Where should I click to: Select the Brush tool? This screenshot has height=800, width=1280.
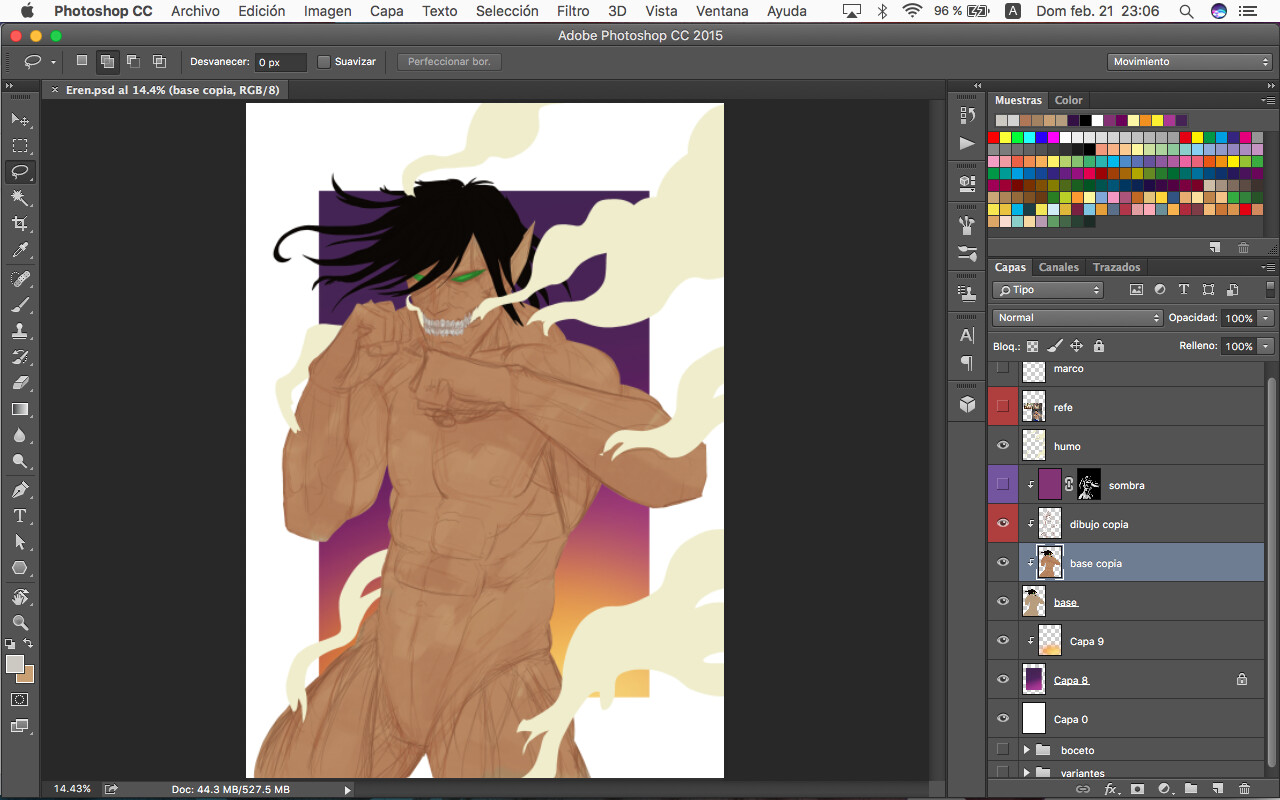pyautogui.click(x=20, y=305)
